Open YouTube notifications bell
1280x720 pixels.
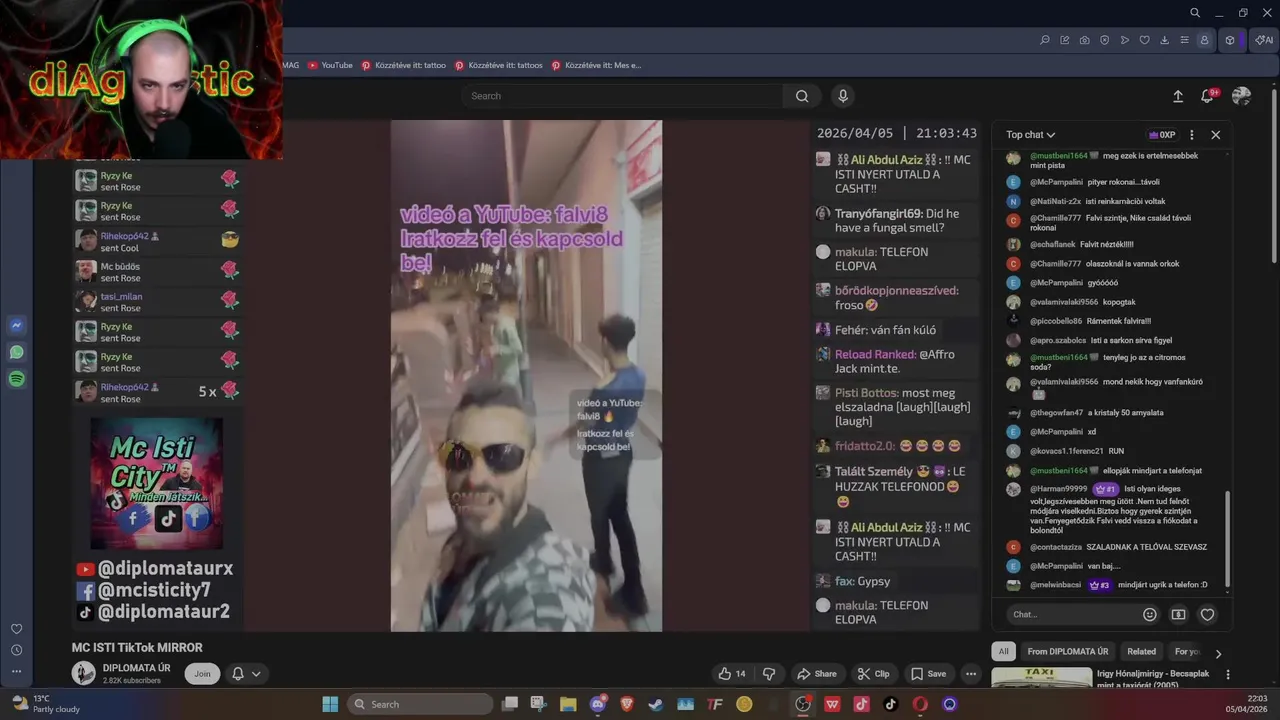pyautogui.click(x=1208, y=96)
